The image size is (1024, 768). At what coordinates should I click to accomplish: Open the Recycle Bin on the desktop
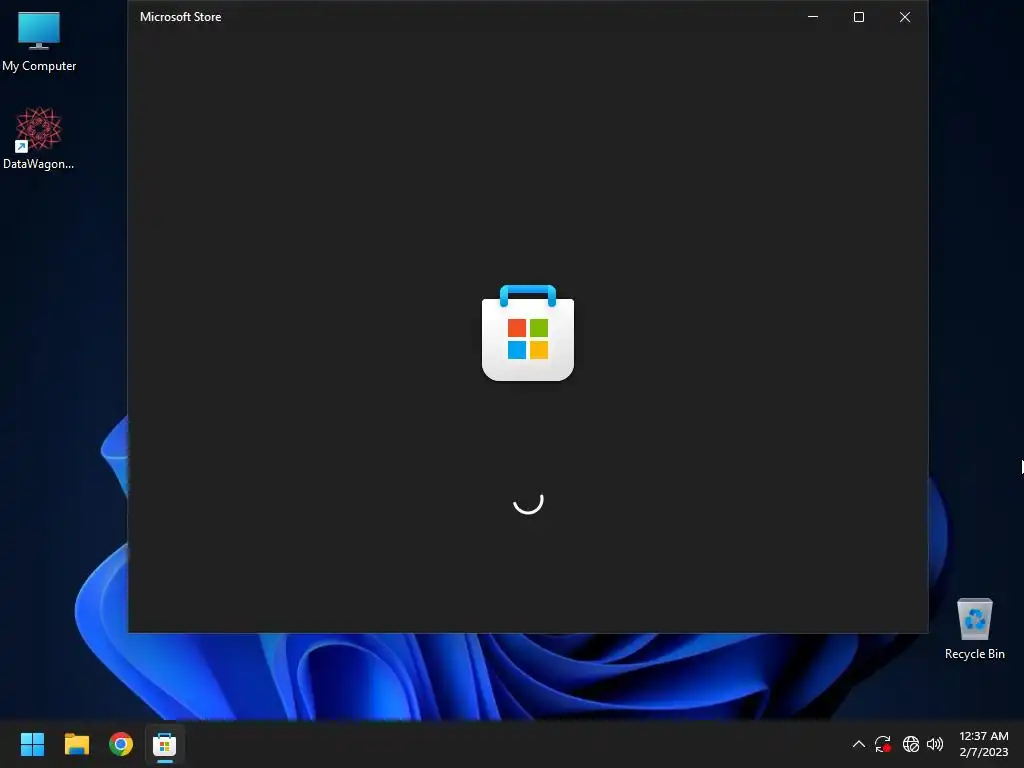click(974, 628)
